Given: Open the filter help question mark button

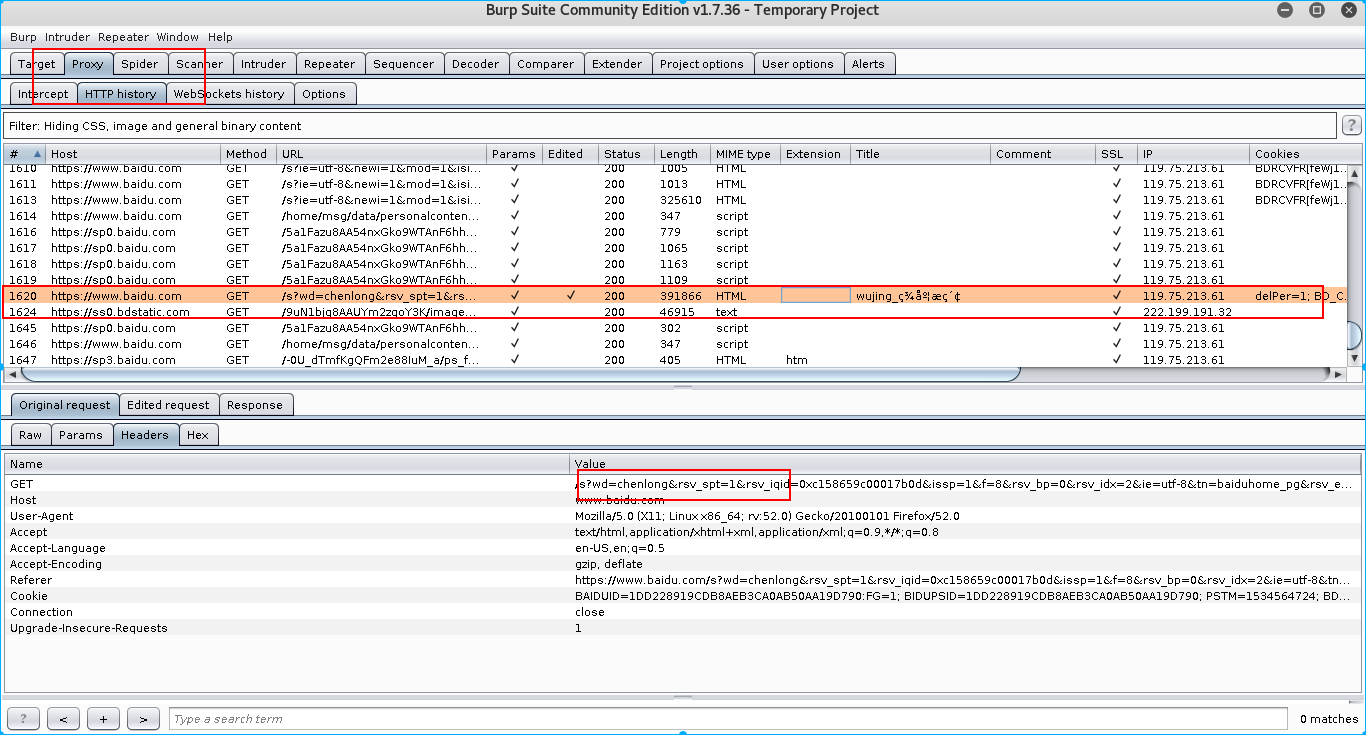Looking at the screenshot, I should pyautogui.click(x=1351, y=126).
